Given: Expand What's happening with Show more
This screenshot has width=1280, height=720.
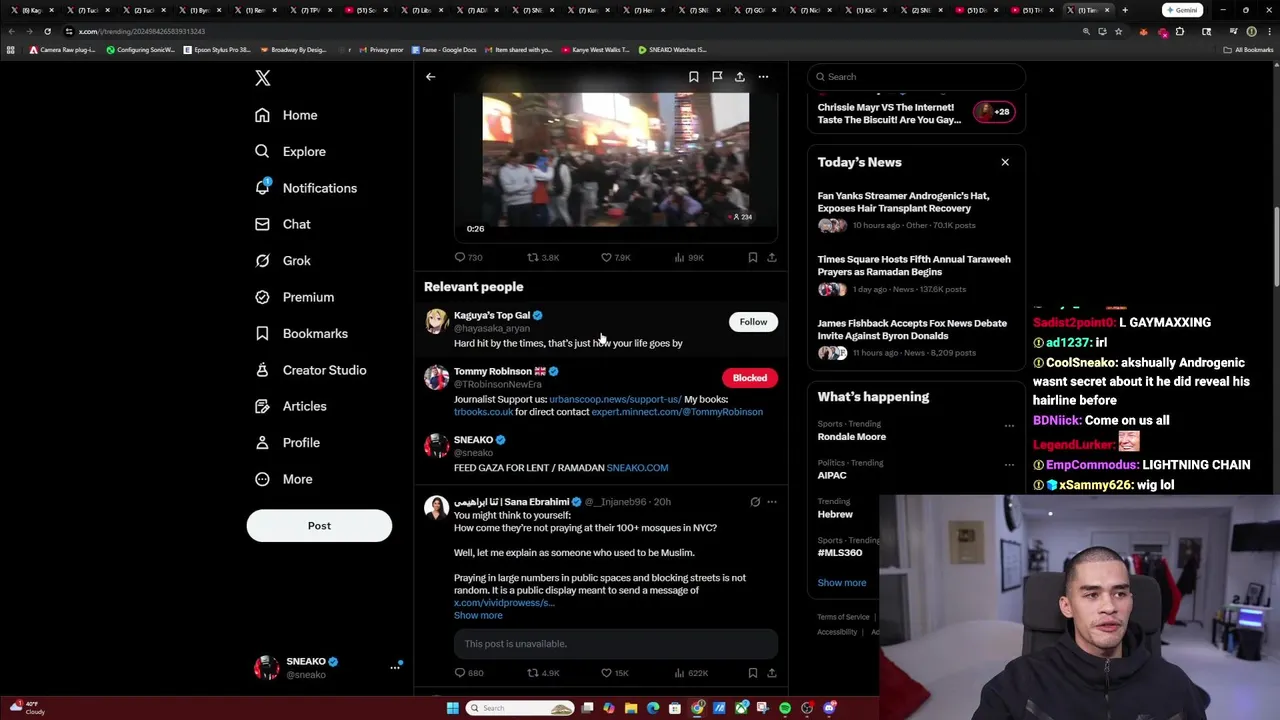Looking at the screenshot, I should point(842,583).
